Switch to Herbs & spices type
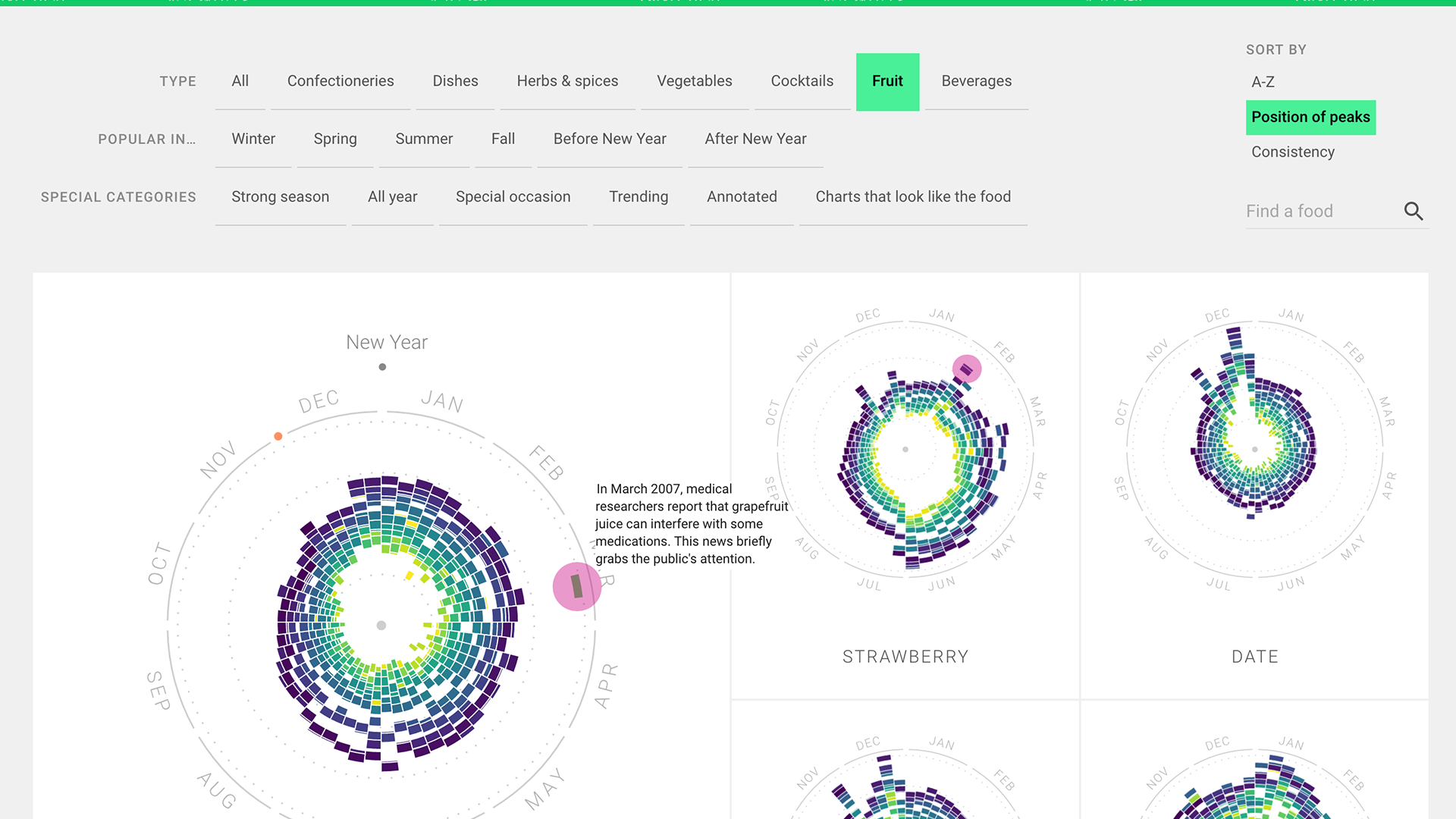The image size is (1456, 819). click(567, 81)
